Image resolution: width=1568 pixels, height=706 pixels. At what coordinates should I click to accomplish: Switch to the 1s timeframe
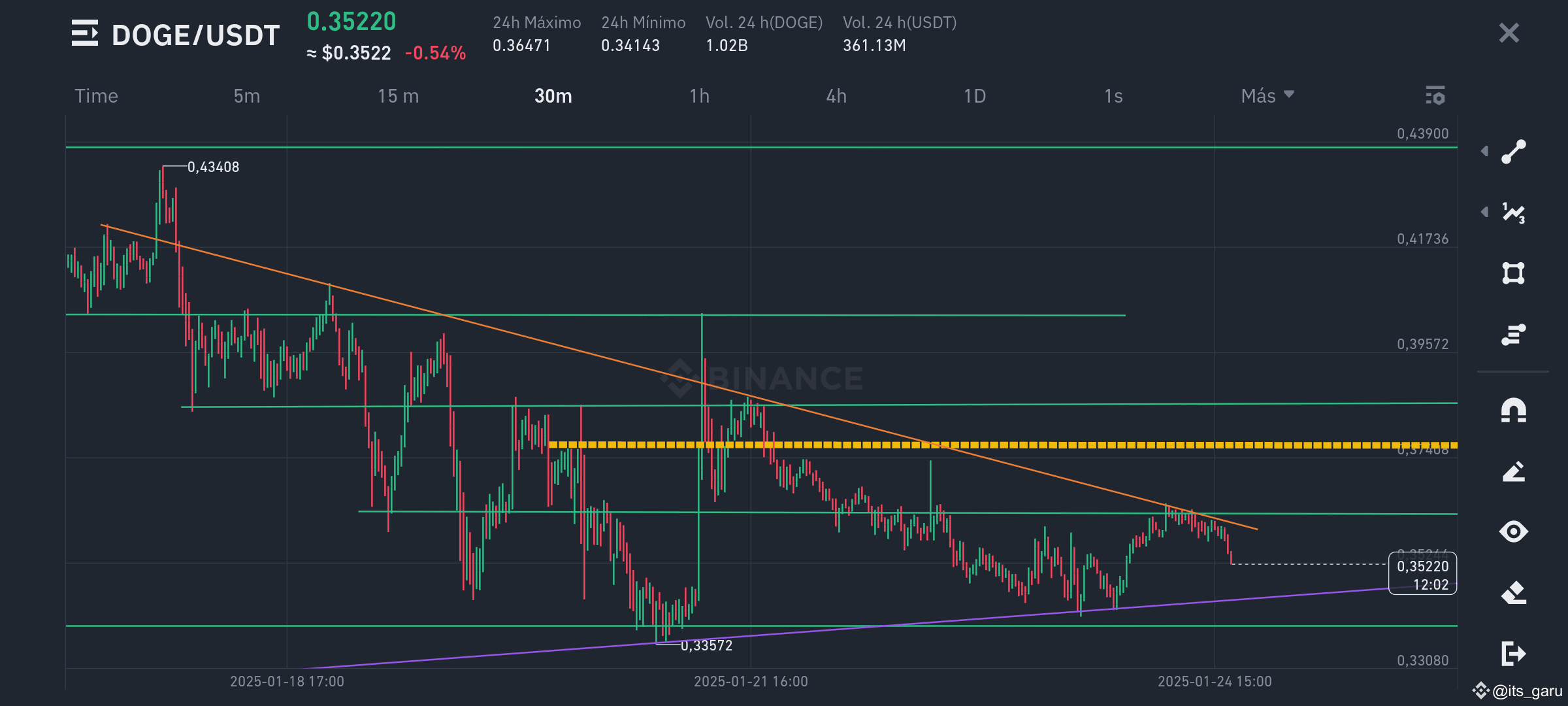(1114, 96)
